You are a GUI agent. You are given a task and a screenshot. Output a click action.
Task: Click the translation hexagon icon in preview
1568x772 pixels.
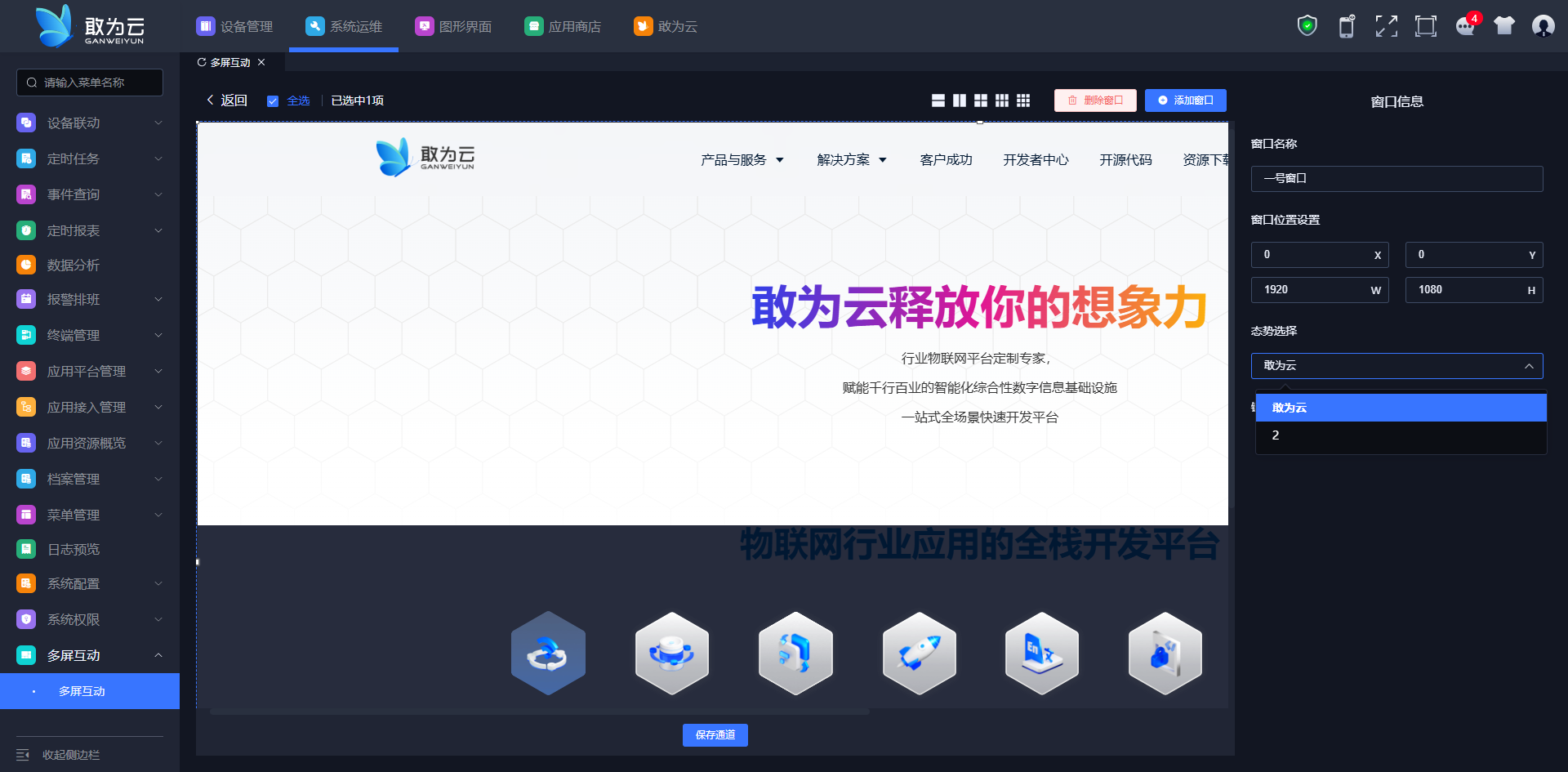1042,654
